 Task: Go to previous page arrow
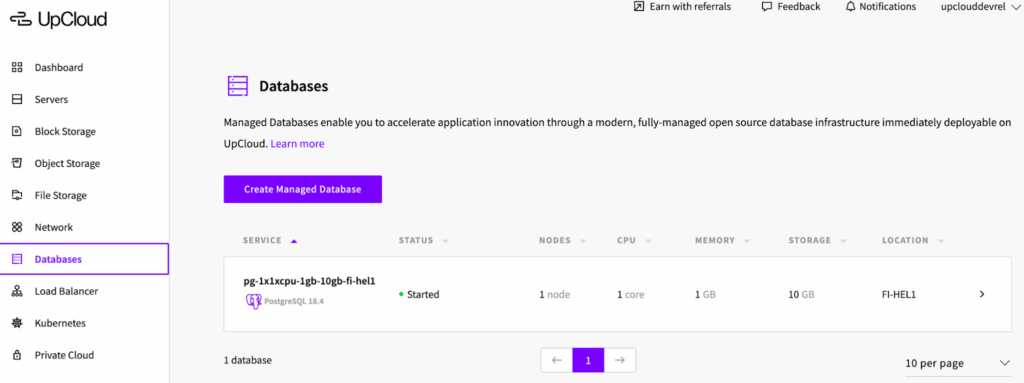(x=556, y=360)
